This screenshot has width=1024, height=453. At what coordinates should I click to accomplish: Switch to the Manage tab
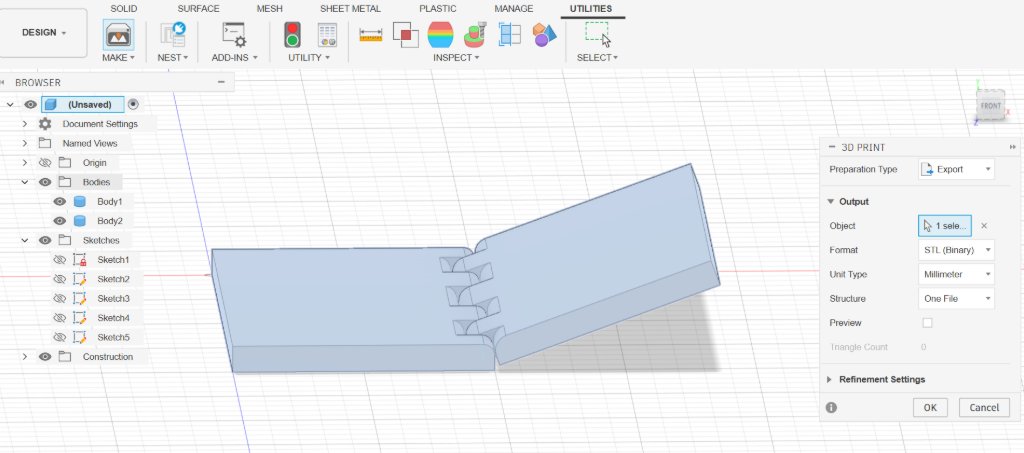click(x=513, y=8)
